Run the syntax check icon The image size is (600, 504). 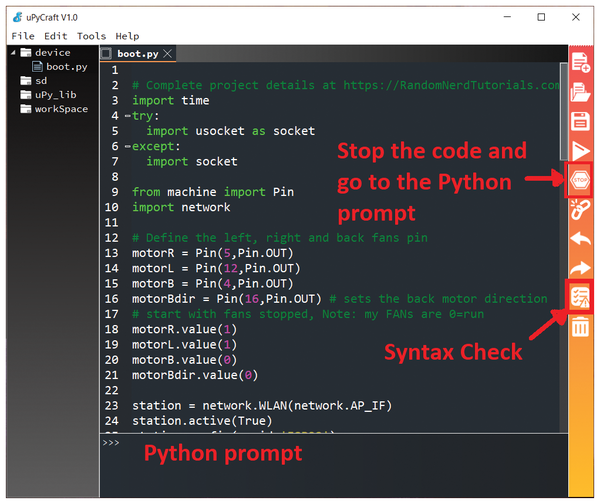click(x=580, y=297)
